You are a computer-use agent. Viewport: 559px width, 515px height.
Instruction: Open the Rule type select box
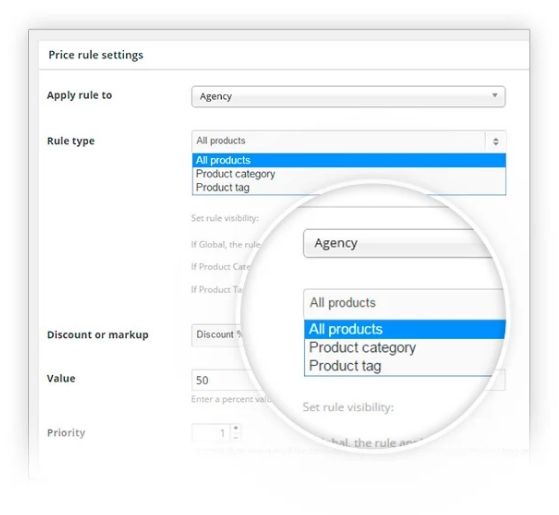[348, 141]
